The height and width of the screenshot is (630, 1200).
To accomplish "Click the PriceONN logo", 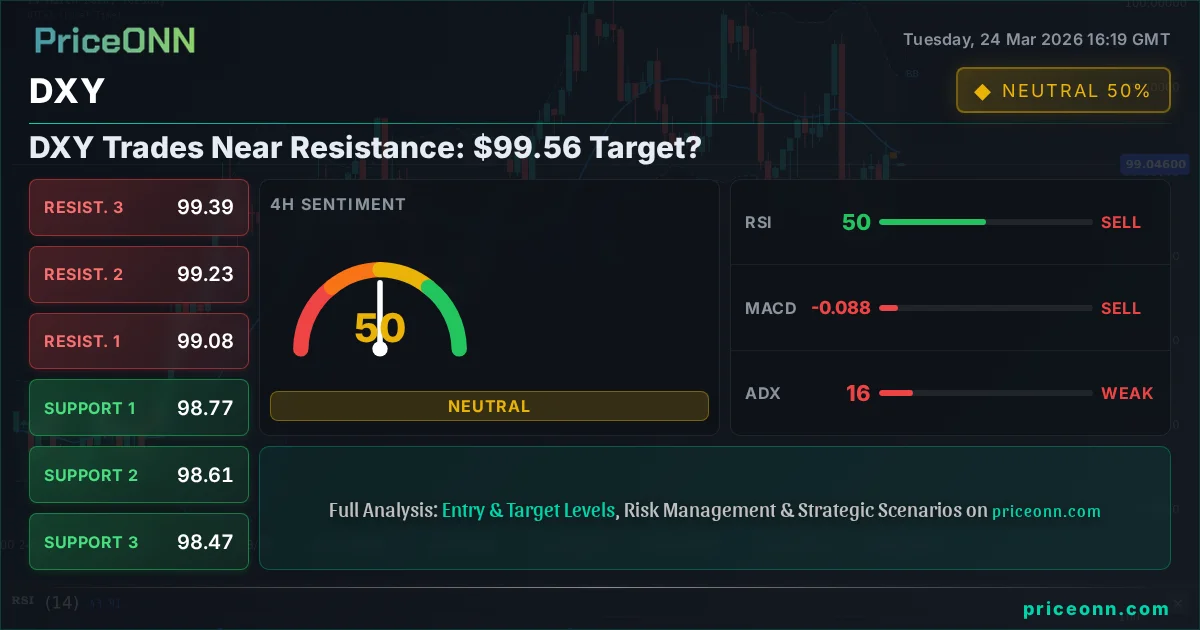I will [113, 40].
